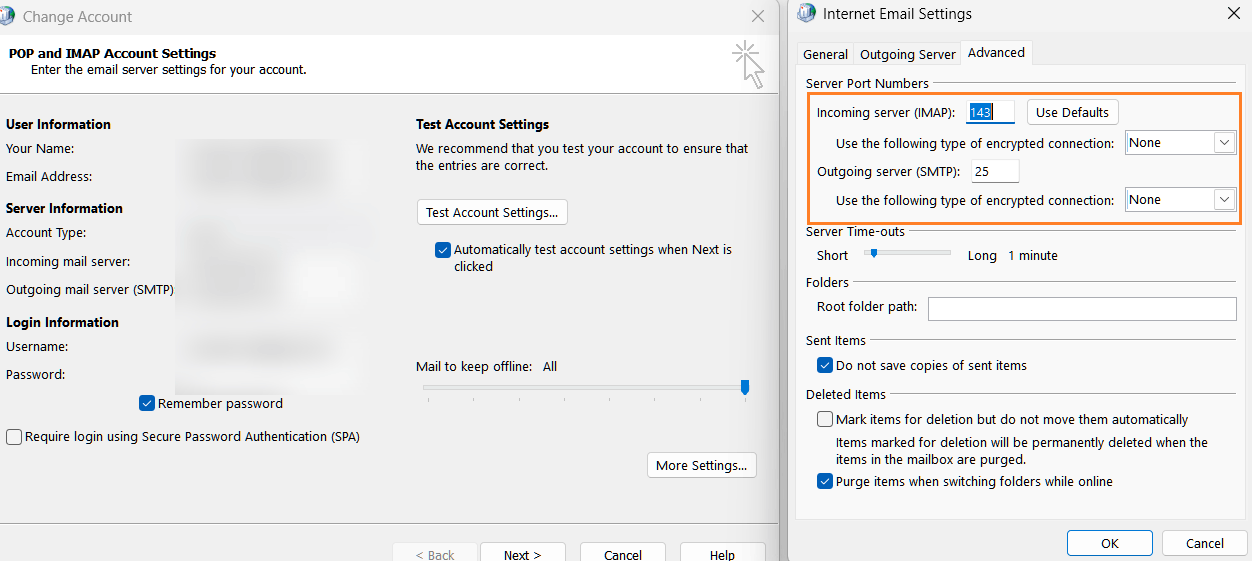Select the Advanced tab
This screenshot has width=1252, height=561.
click(x=996, y=52)
